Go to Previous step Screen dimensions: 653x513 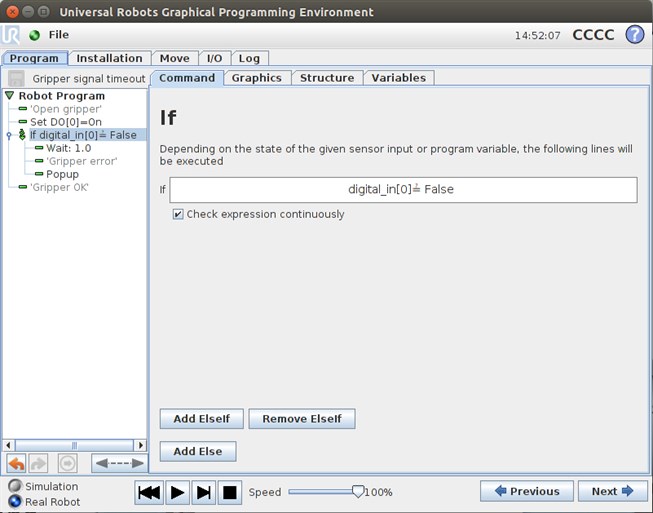527,491
